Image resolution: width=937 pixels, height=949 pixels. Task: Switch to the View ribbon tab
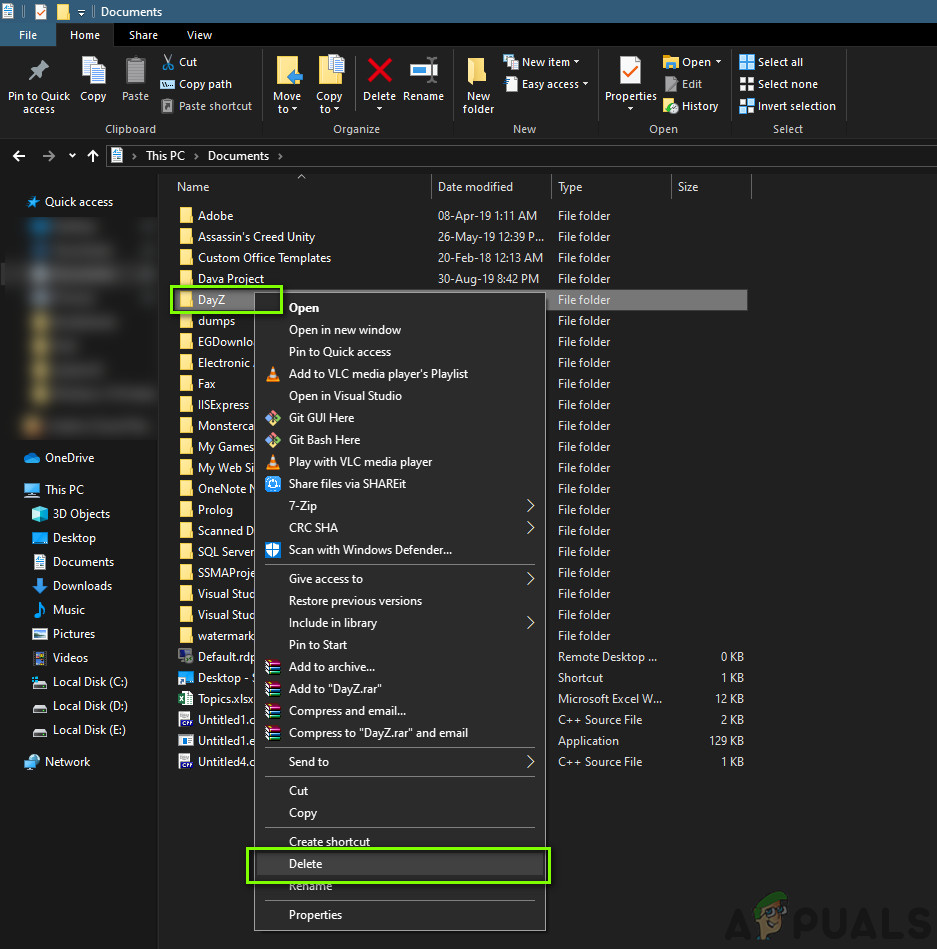(x=199, y=35)
